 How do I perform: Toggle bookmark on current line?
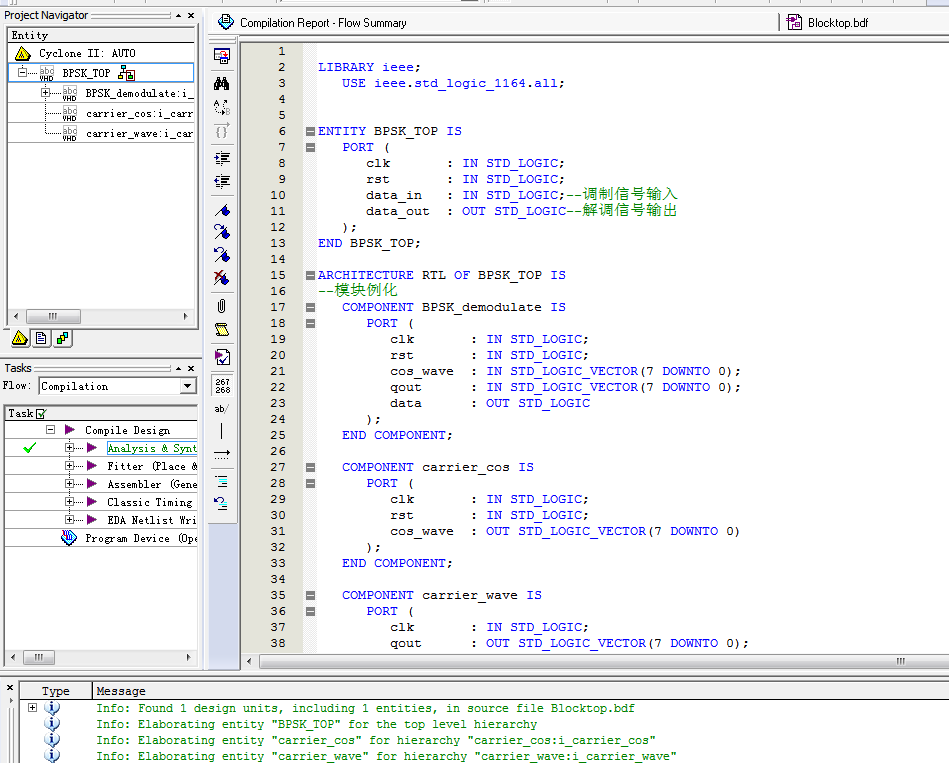[x=222, y=210]
